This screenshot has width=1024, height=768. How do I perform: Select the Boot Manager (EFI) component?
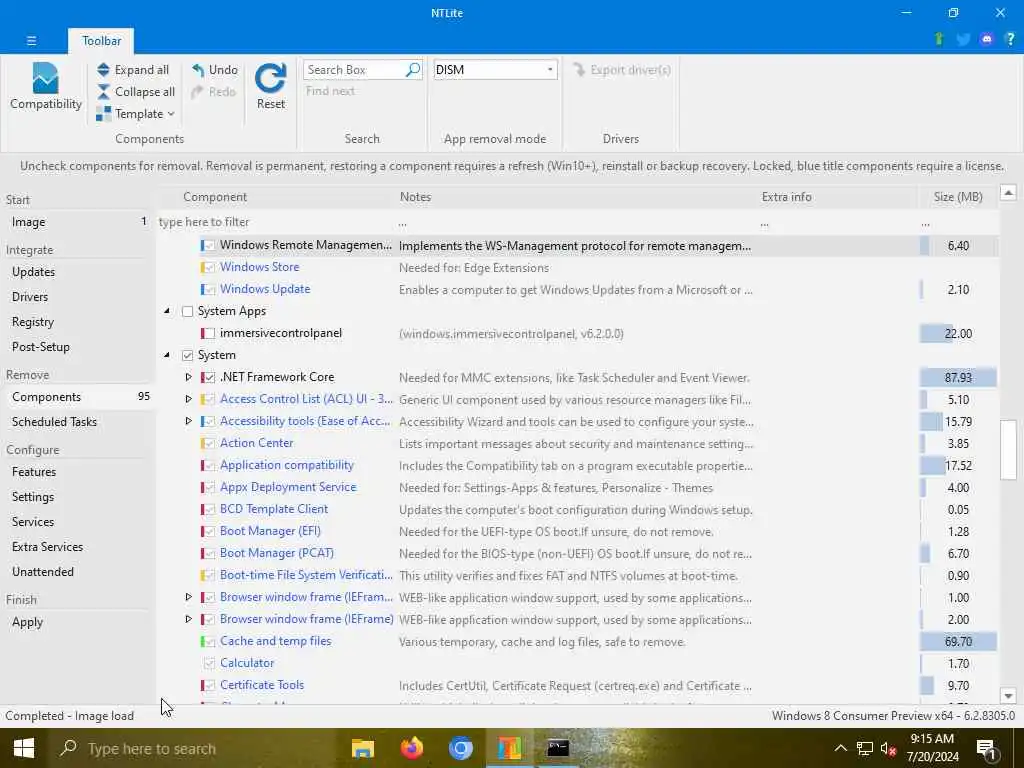(x=270, y=531)
